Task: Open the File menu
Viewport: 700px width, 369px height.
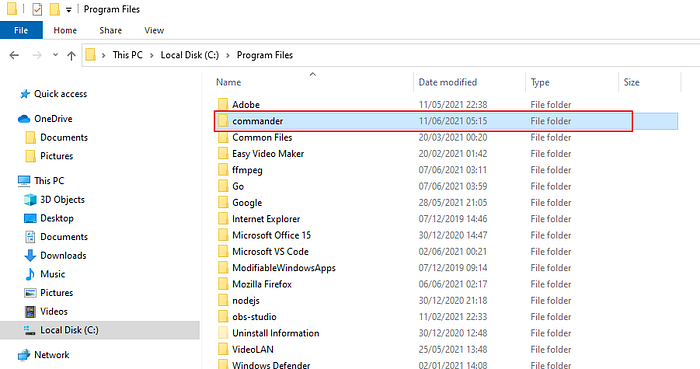Action: click(21, 30)
